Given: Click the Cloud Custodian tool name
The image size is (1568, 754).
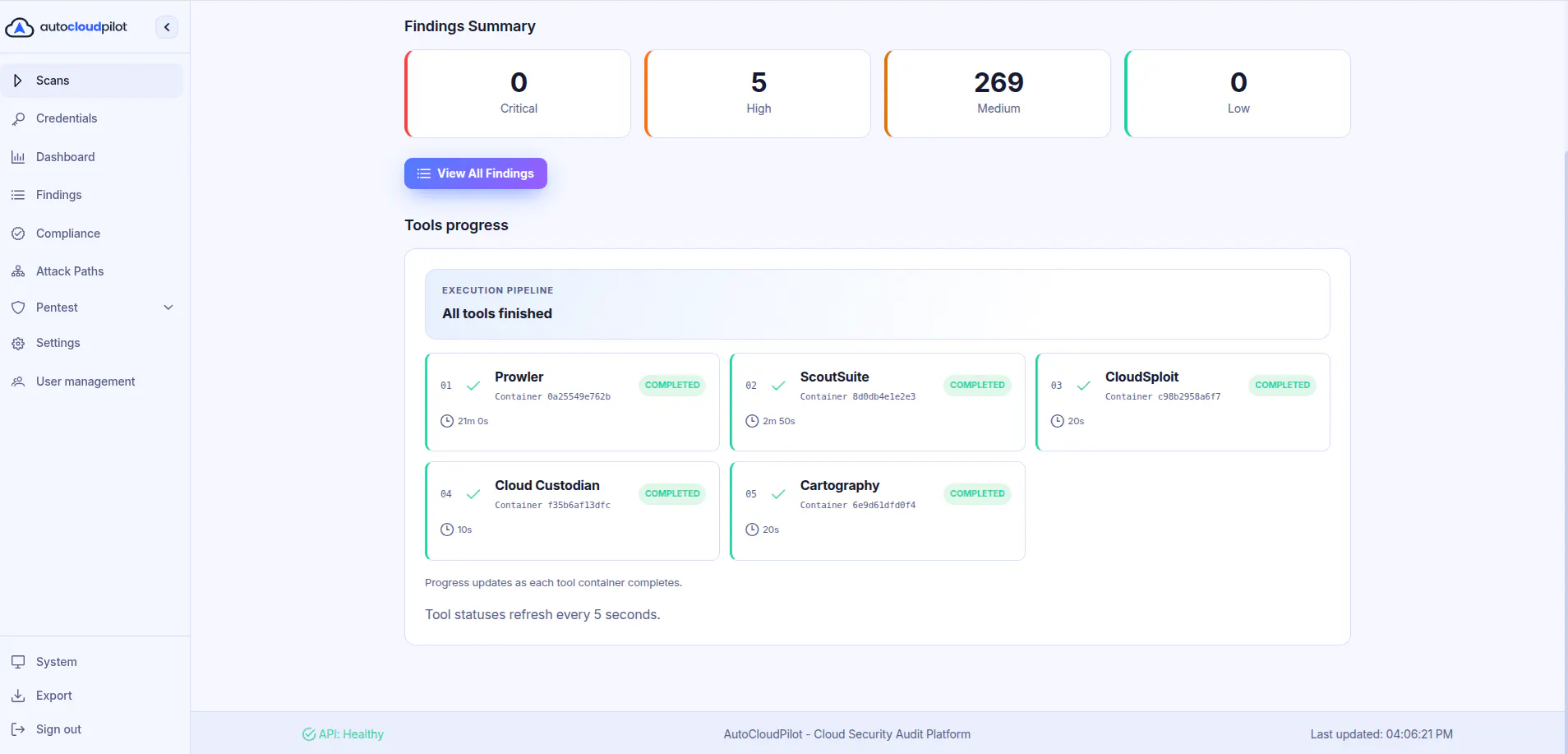Looking at the screenshot, I should pyautogui.click(x=547, y=485).
